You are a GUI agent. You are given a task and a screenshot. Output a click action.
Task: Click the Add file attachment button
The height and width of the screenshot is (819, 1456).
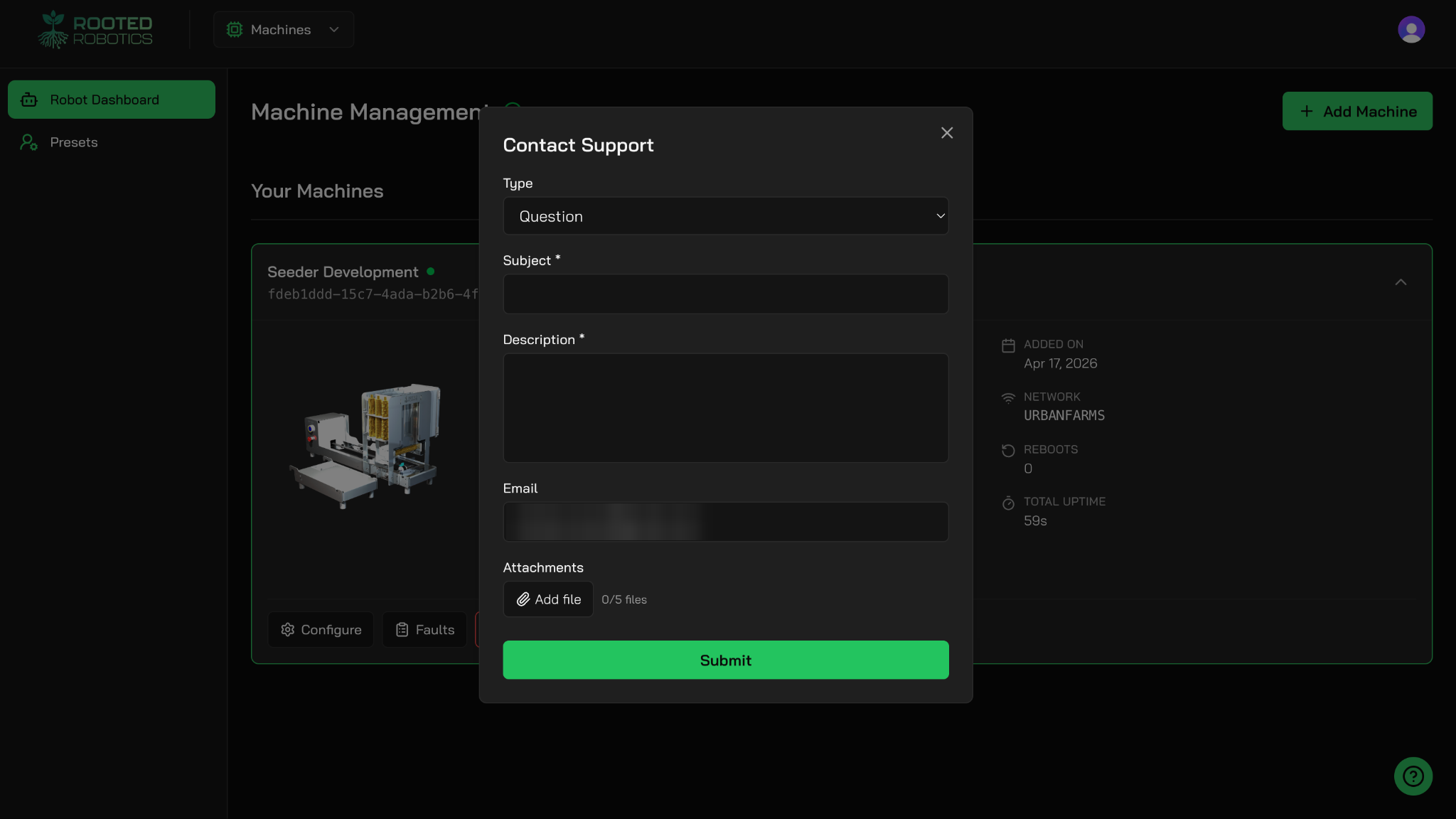(548, 599)
